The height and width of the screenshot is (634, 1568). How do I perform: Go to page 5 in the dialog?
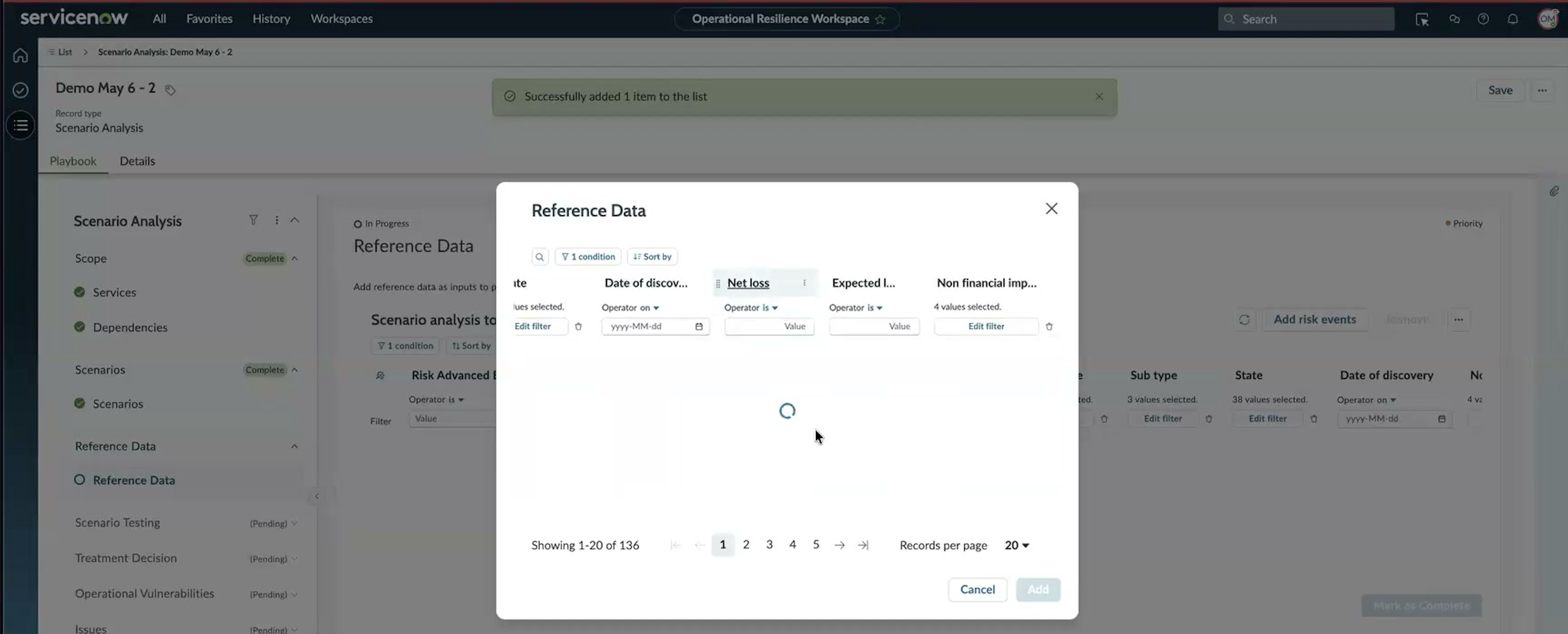click(815, 544)
